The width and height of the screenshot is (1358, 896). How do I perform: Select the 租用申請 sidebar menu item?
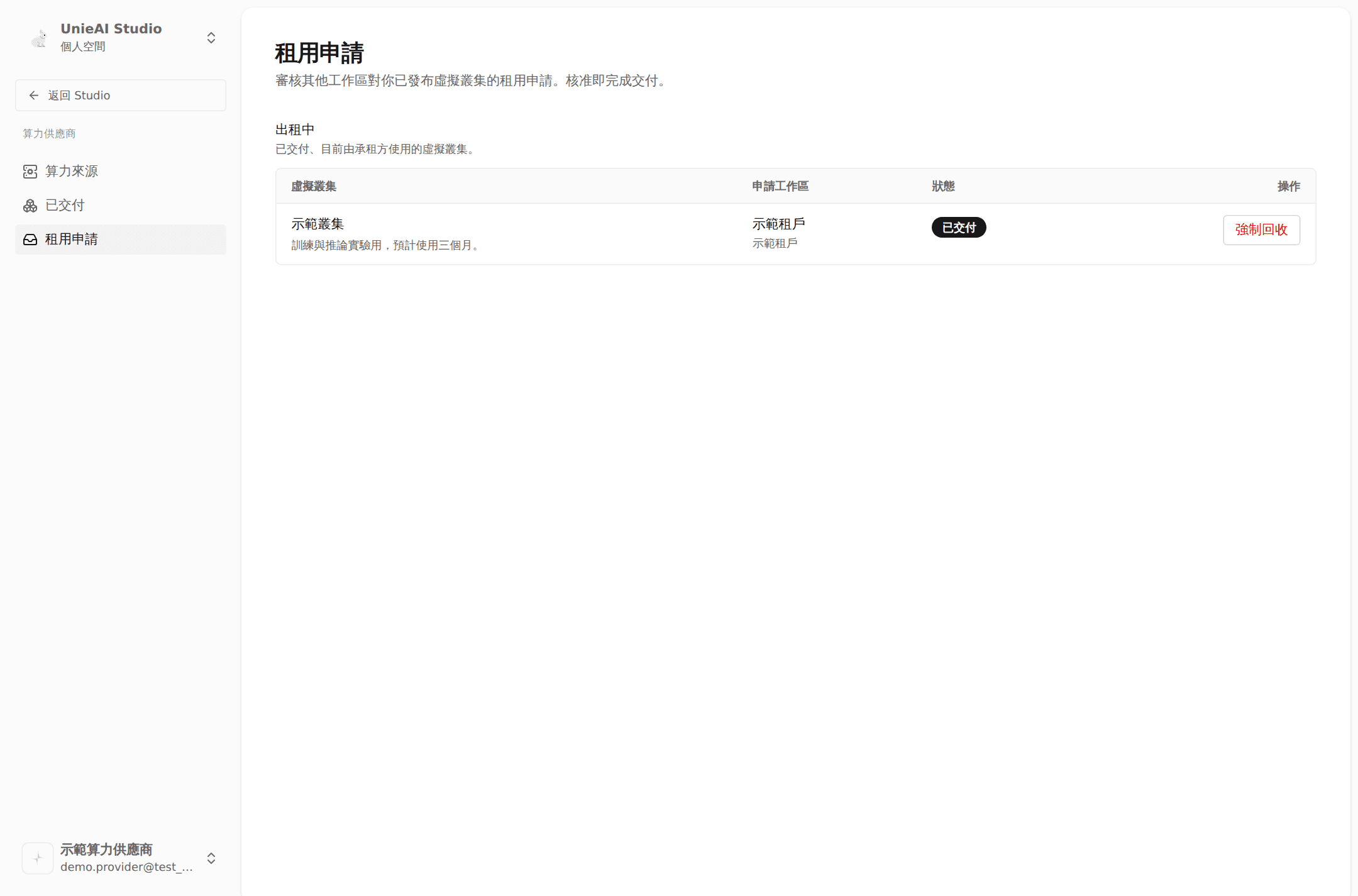121,239
